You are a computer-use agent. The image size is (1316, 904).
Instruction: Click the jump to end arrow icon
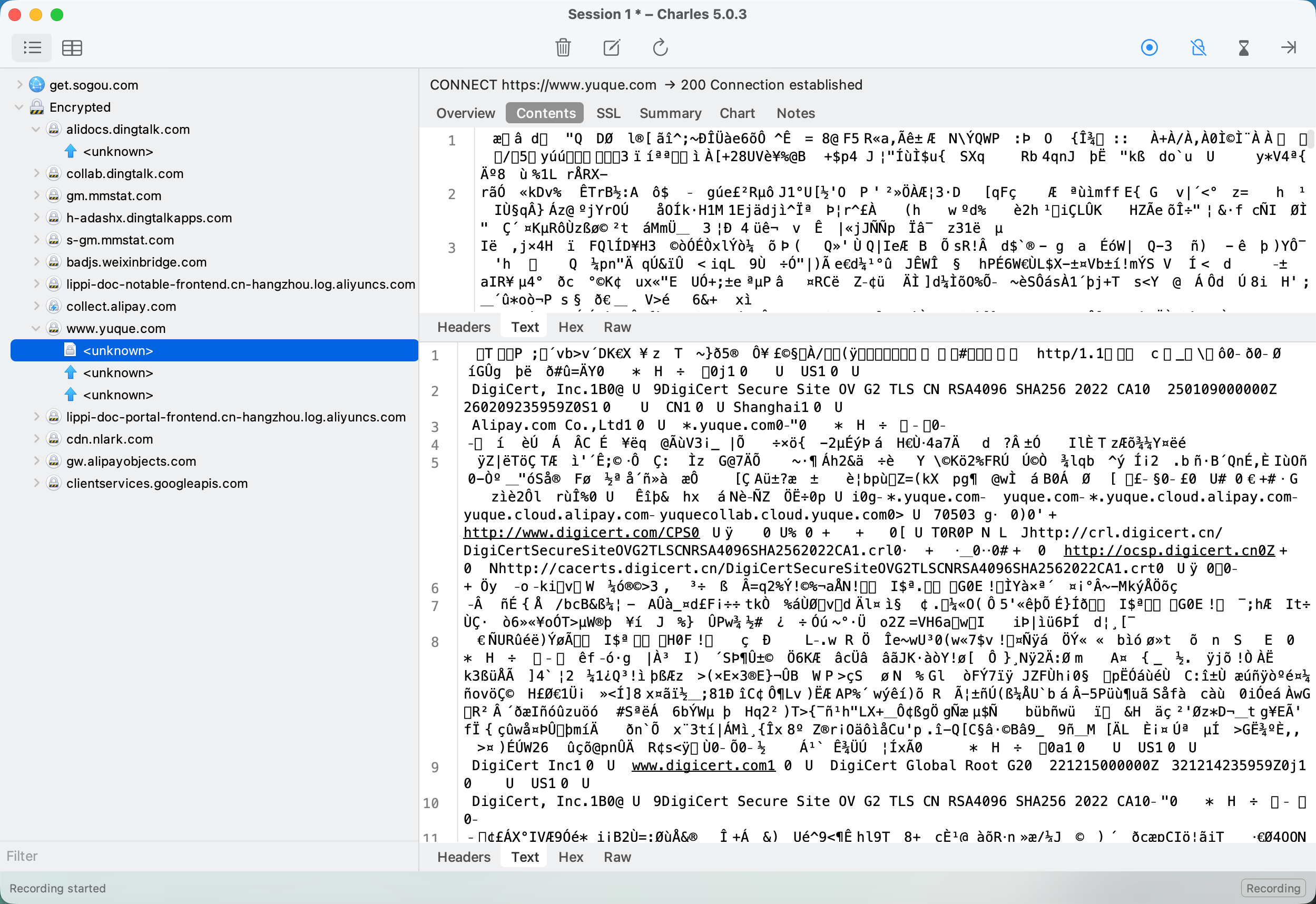(1289, 47)
